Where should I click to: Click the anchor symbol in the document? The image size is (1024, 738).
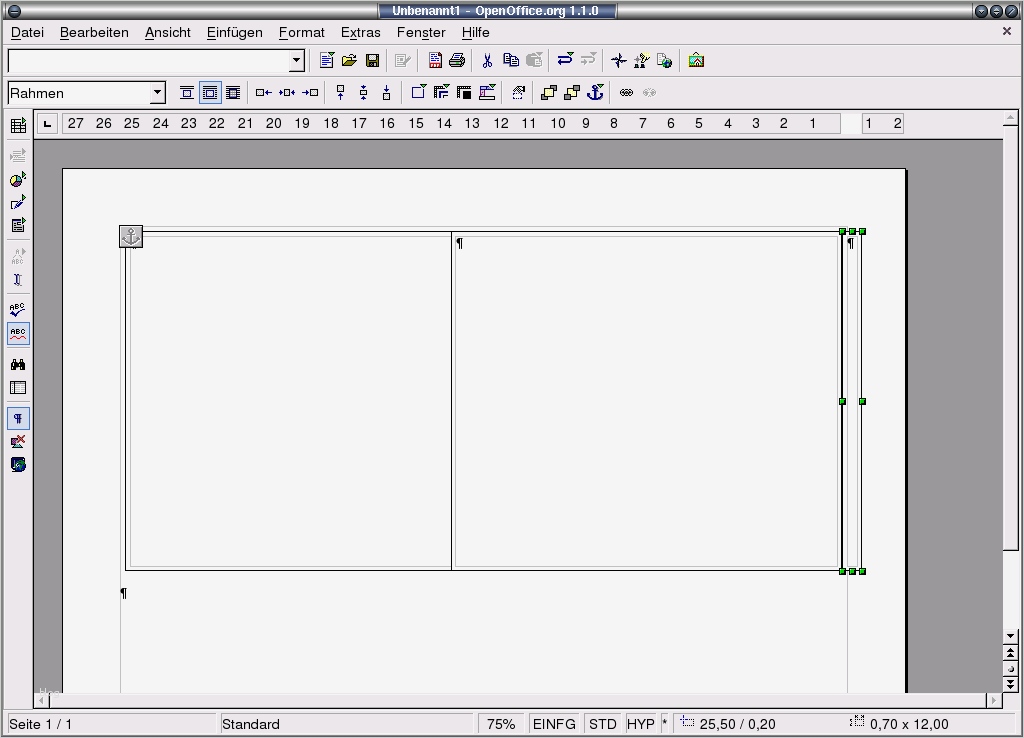click(131, 236)
